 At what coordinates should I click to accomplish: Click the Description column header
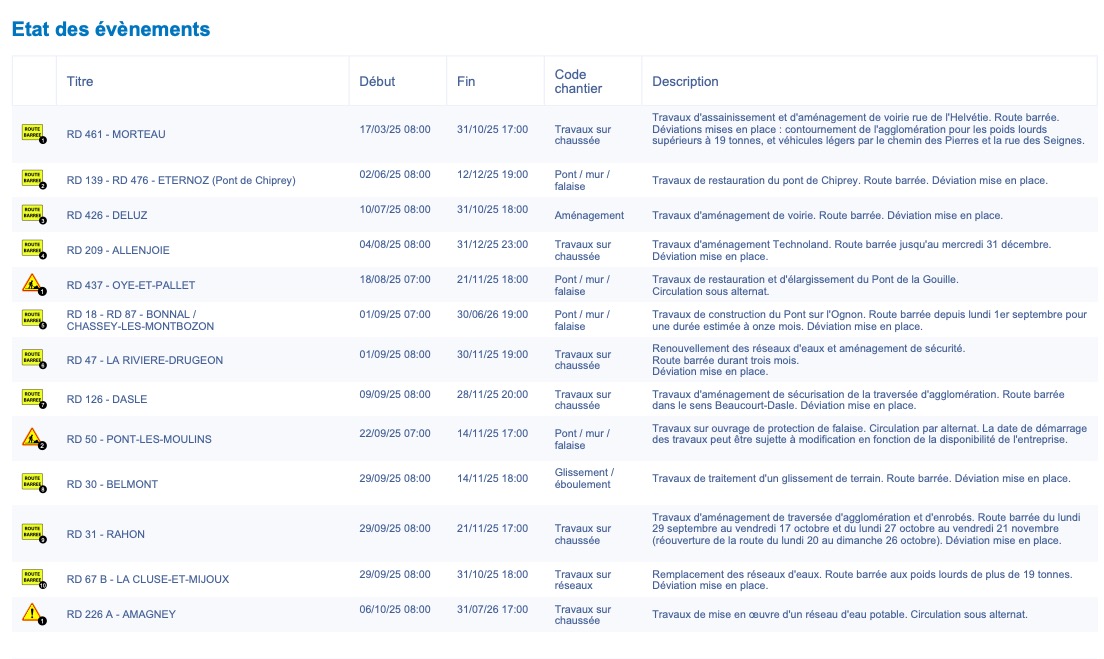point(685,81)
